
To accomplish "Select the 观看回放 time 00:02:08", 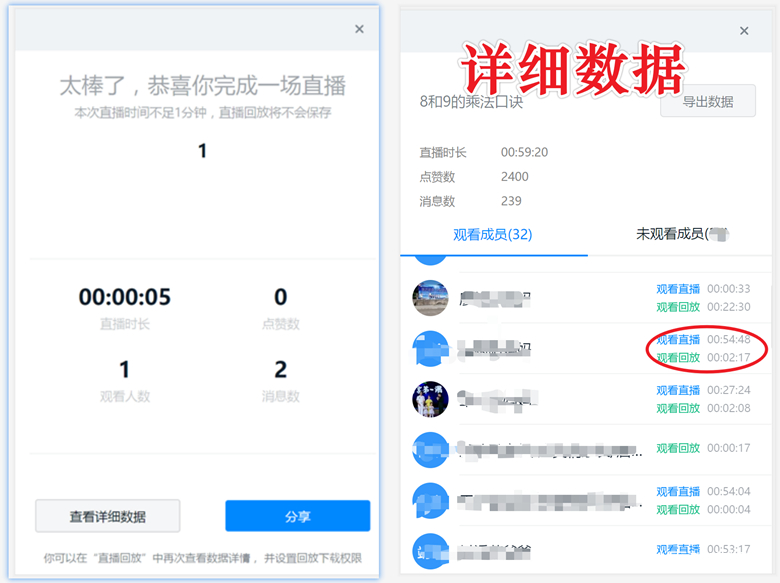I will click(x=729, y=408).
